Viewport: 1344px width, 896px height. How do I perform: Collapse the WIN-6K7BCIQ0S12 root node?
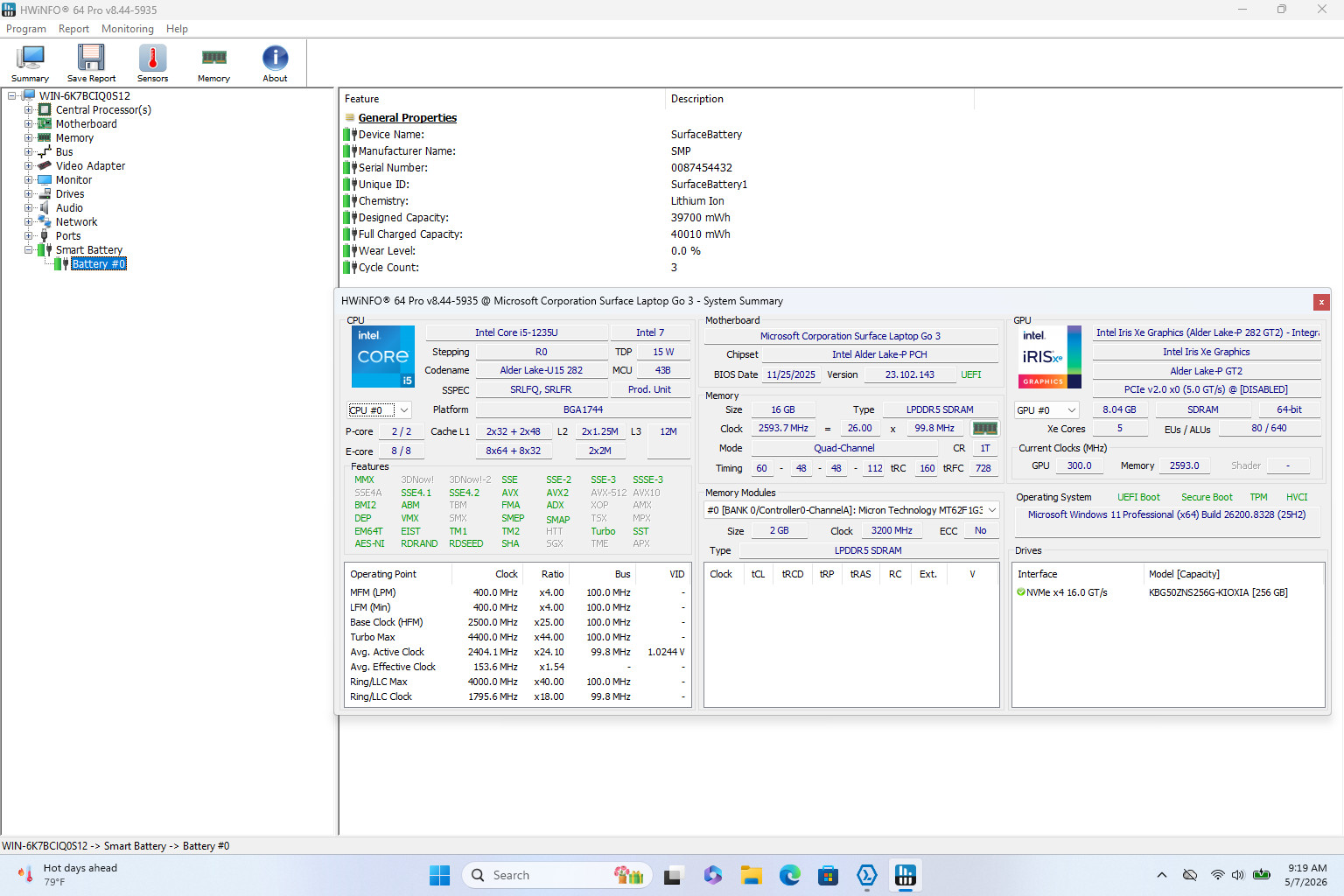pos(12,96)
